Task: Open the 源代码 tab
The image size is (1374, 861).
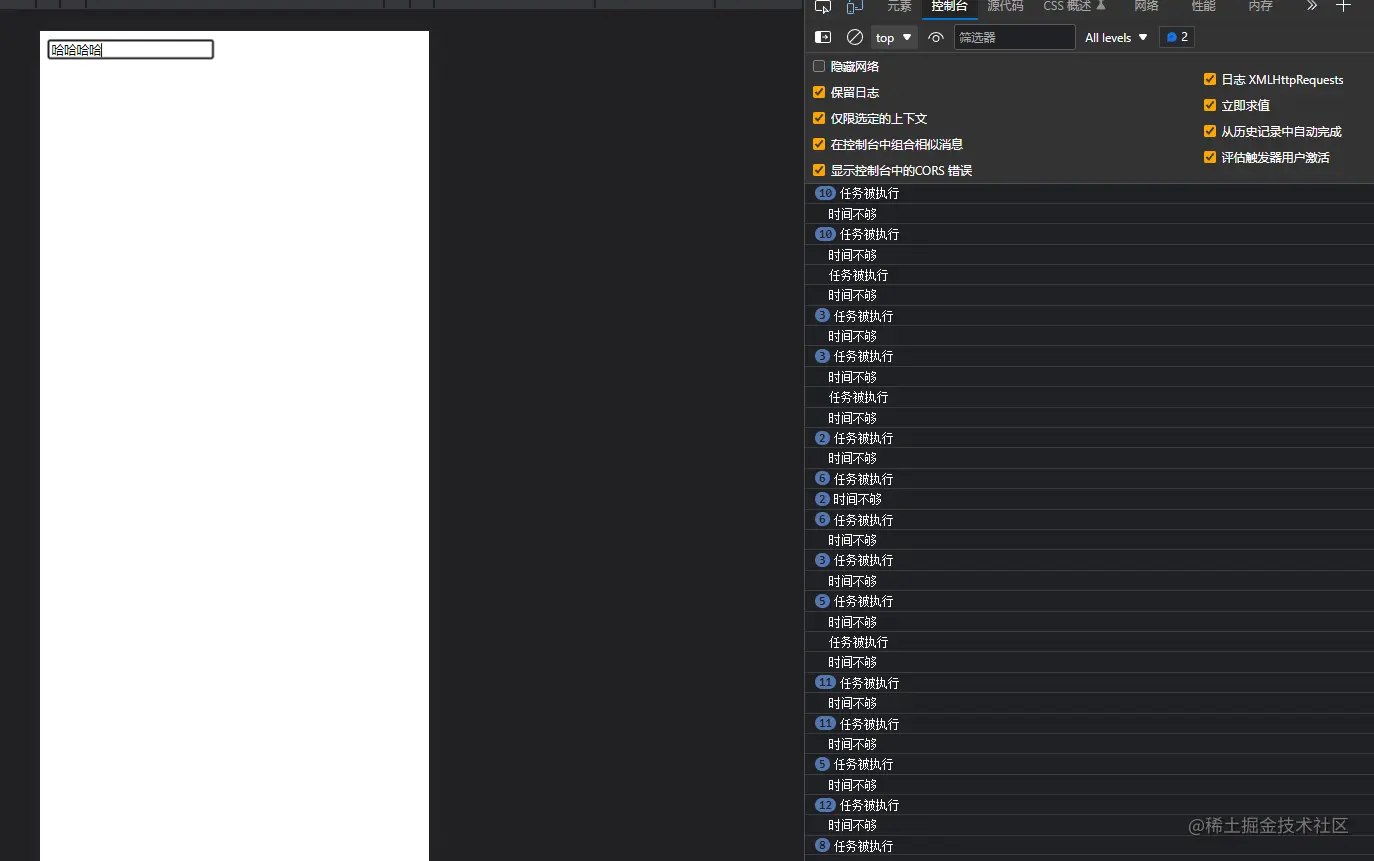Action: coord(1005,6)
